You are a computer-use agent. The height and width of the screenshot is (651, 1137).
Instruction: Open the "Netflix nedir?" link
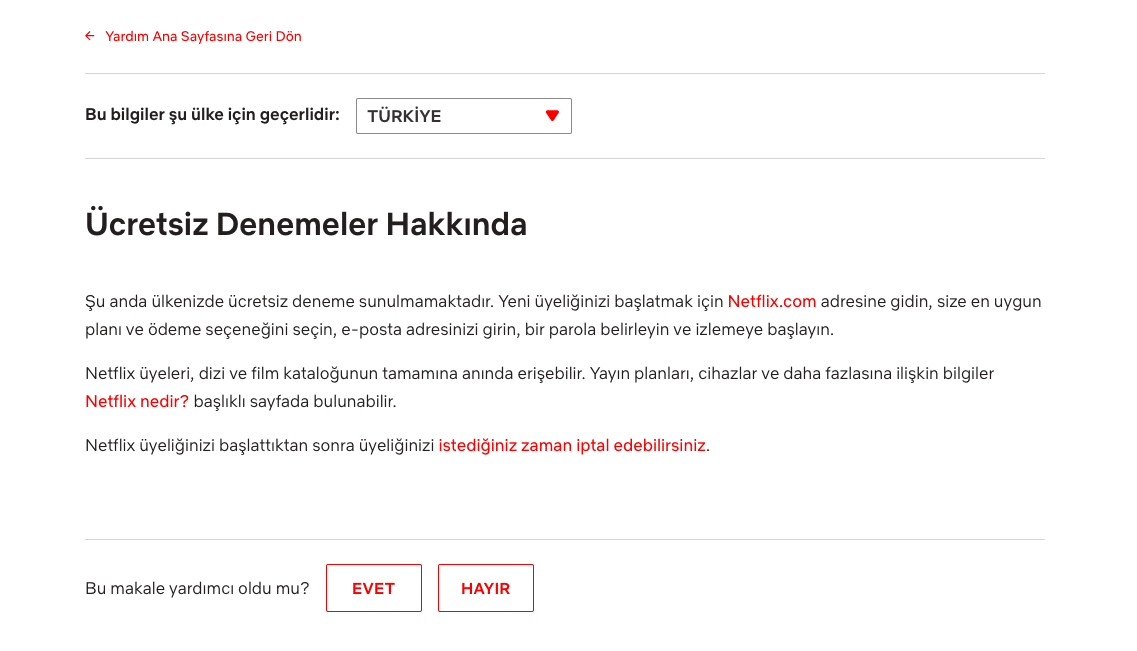point(137,402)
